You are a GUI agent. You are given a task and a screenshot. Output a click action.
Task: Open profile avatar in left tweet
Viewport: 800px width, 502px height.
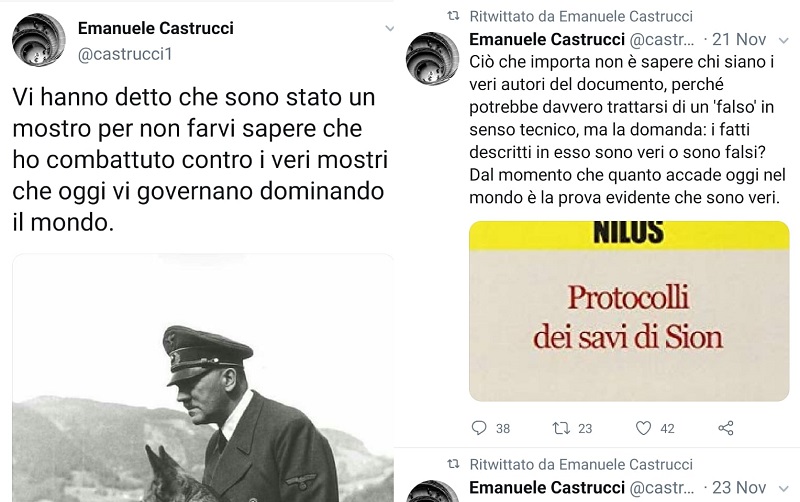[39, 40]
